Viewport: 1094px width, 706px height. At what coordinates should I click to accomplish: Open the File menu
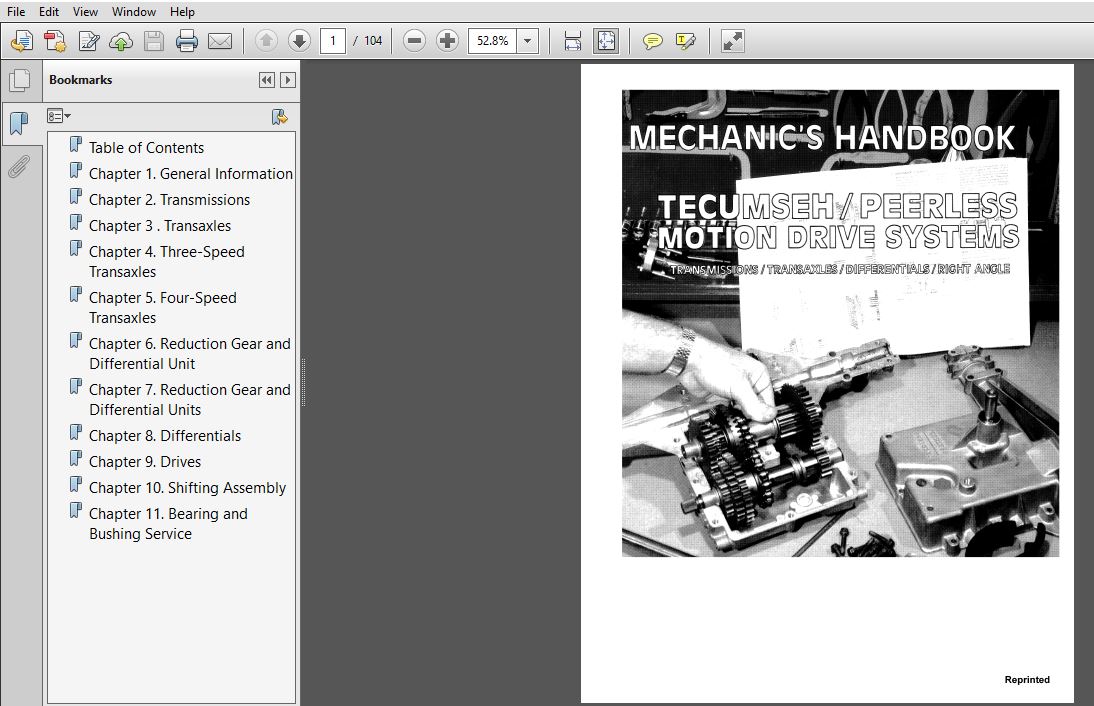tap(16, 12)
